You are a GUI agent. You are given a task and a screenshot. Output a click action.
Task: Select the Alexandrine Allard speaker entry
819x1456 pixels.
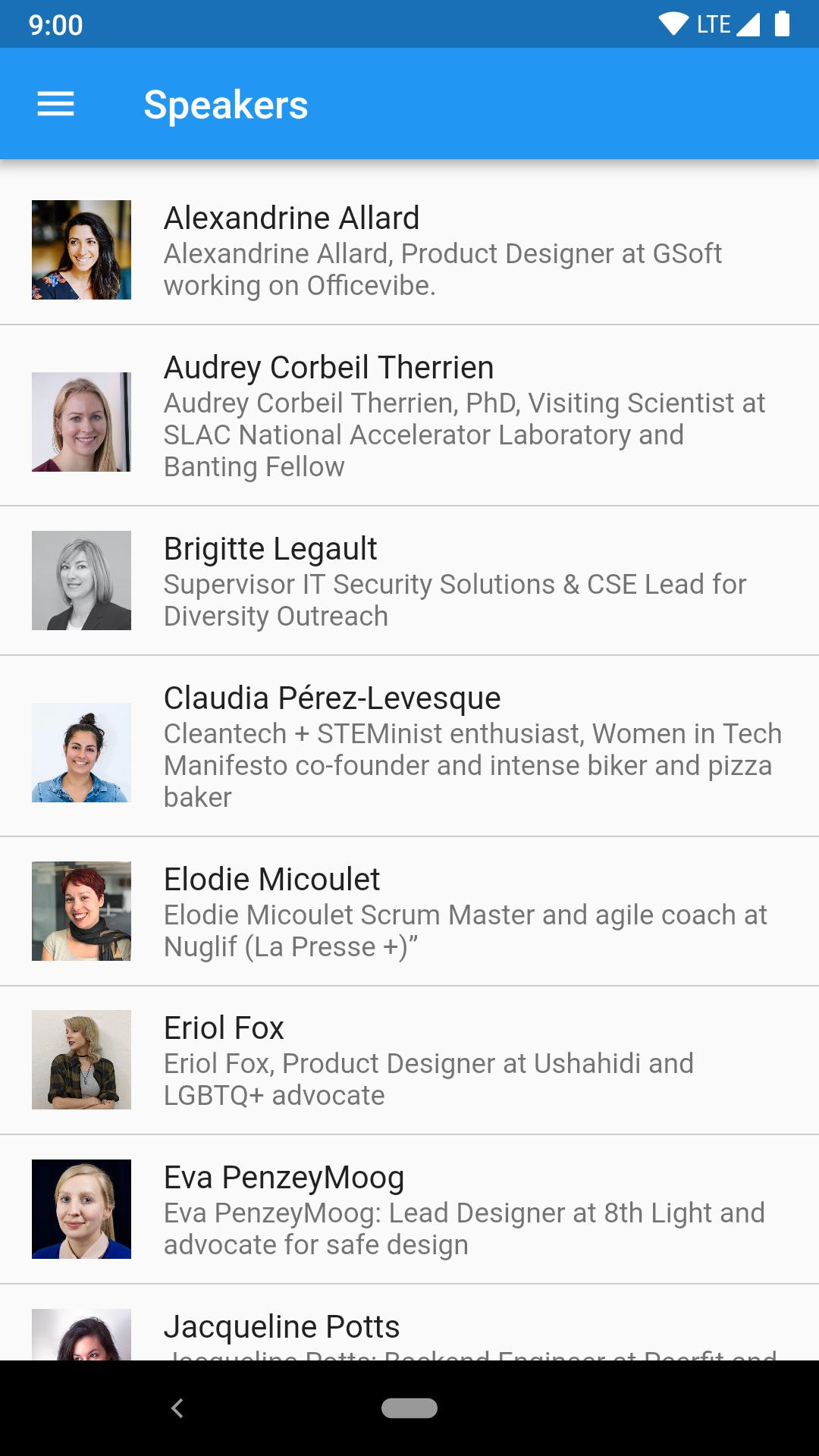[409, 252]
